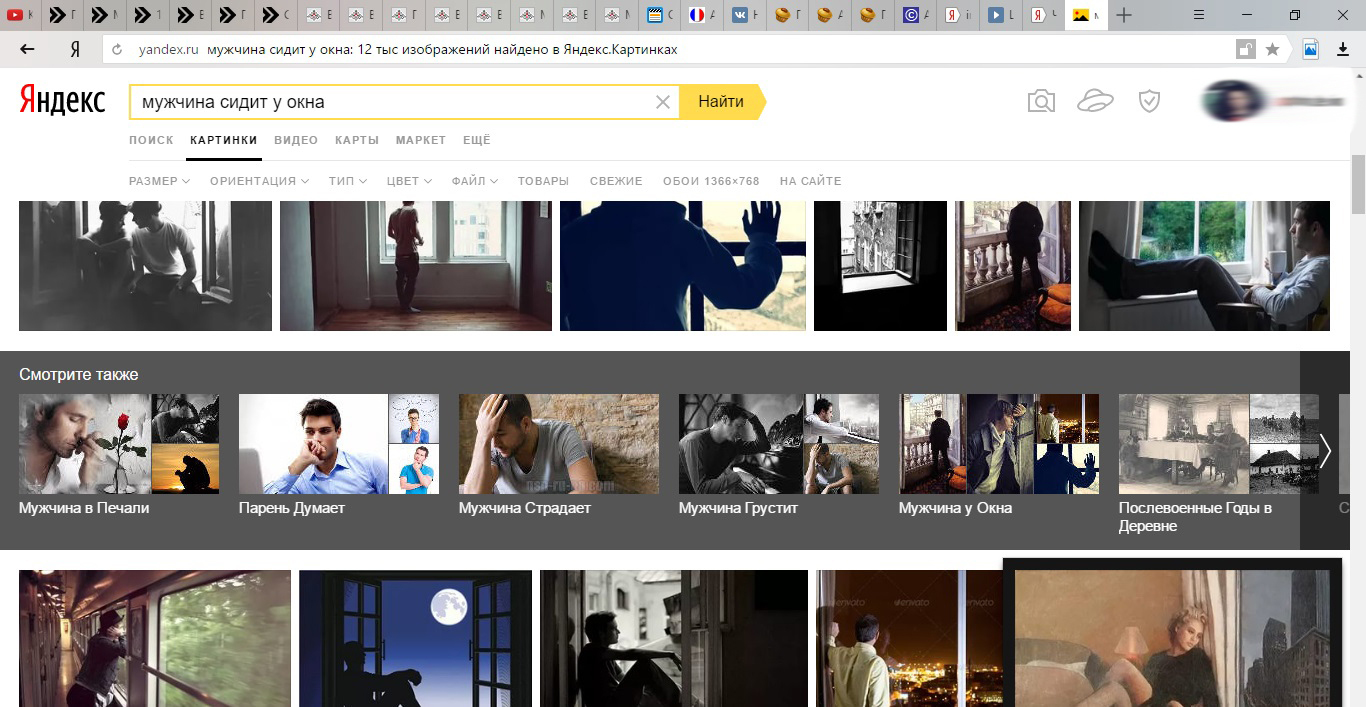
Task: Clear the search query with X
Action: pyautogui.click(x=662, y=102)
